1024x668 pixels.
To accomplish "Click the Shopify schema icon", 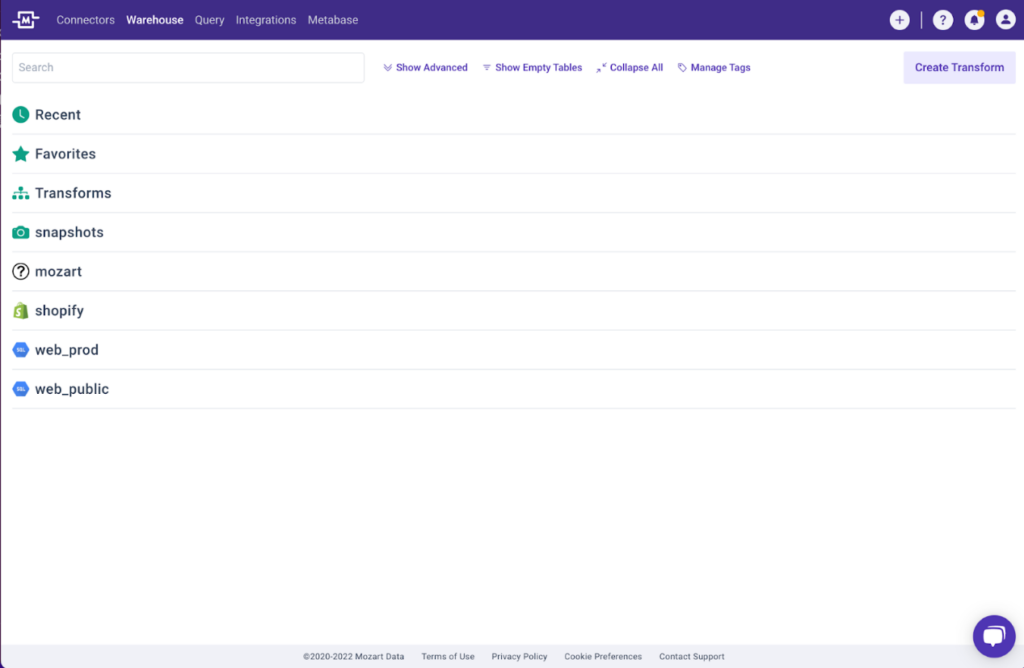I will pos(20,310).
